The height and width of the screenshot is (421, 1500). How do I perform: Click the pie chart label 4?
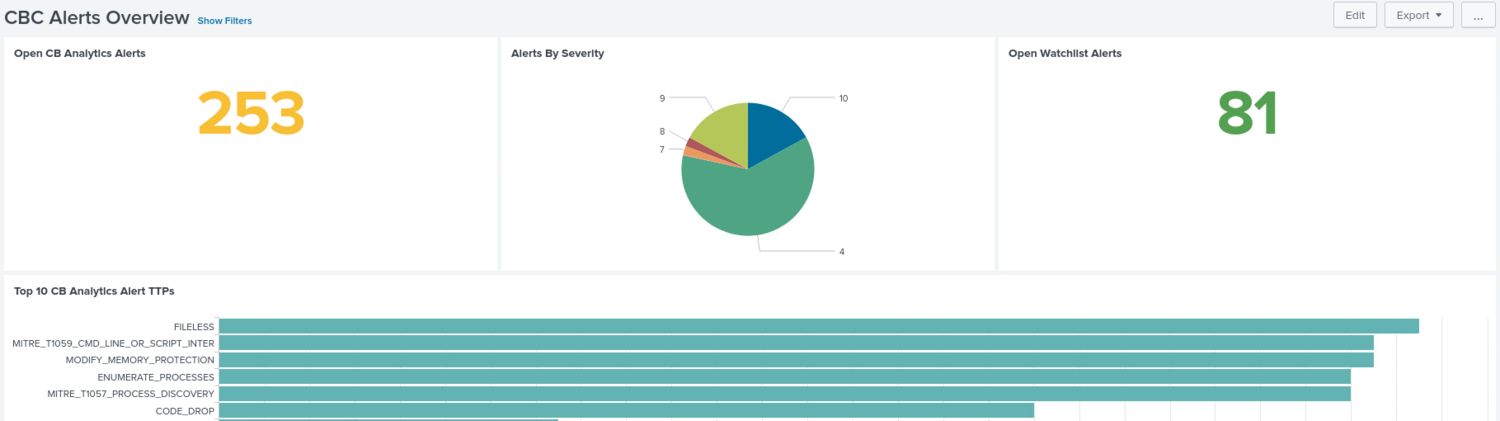click(842, 252)
